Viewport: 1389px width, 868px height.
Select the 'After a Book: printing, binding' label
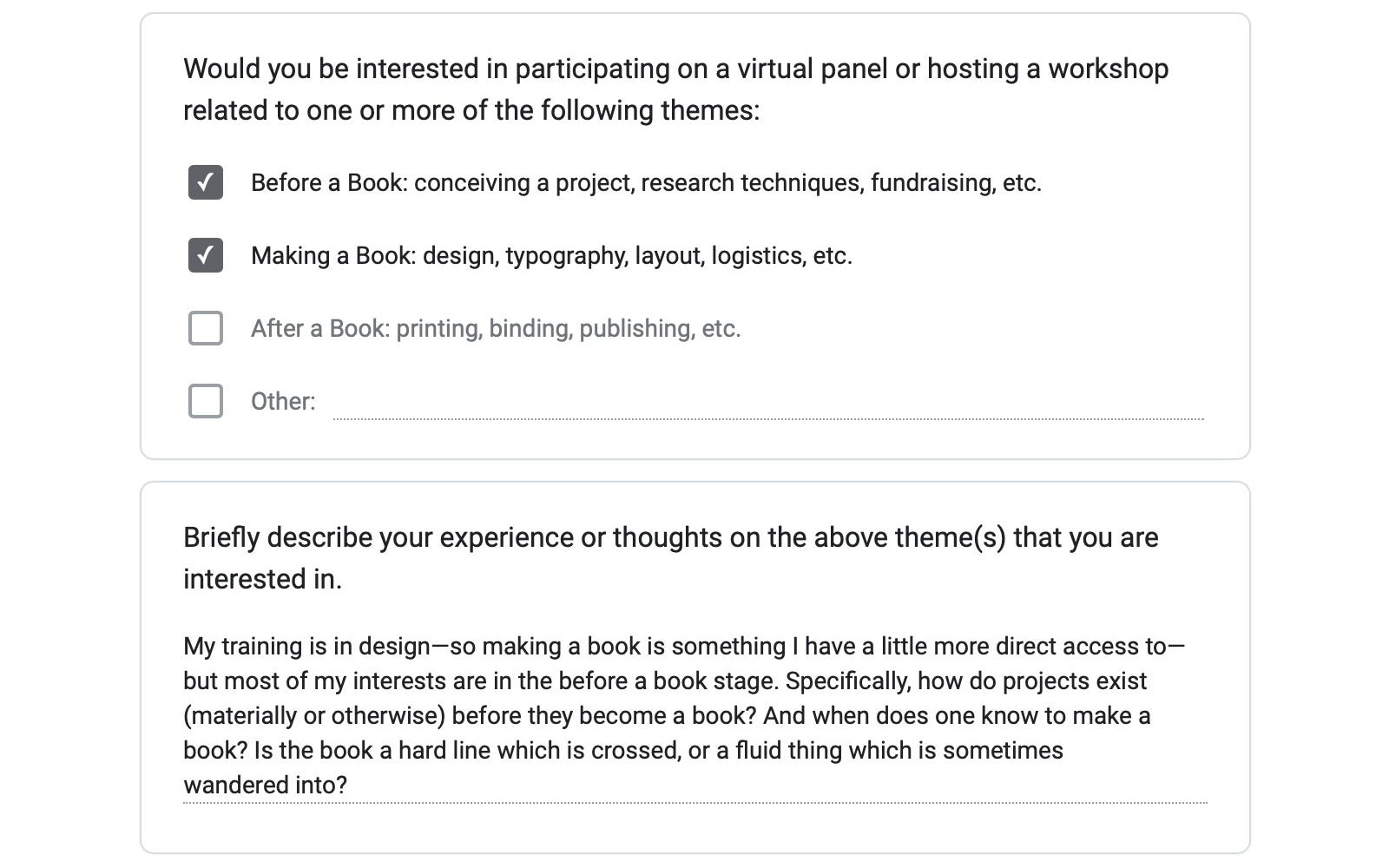[496, 328]
